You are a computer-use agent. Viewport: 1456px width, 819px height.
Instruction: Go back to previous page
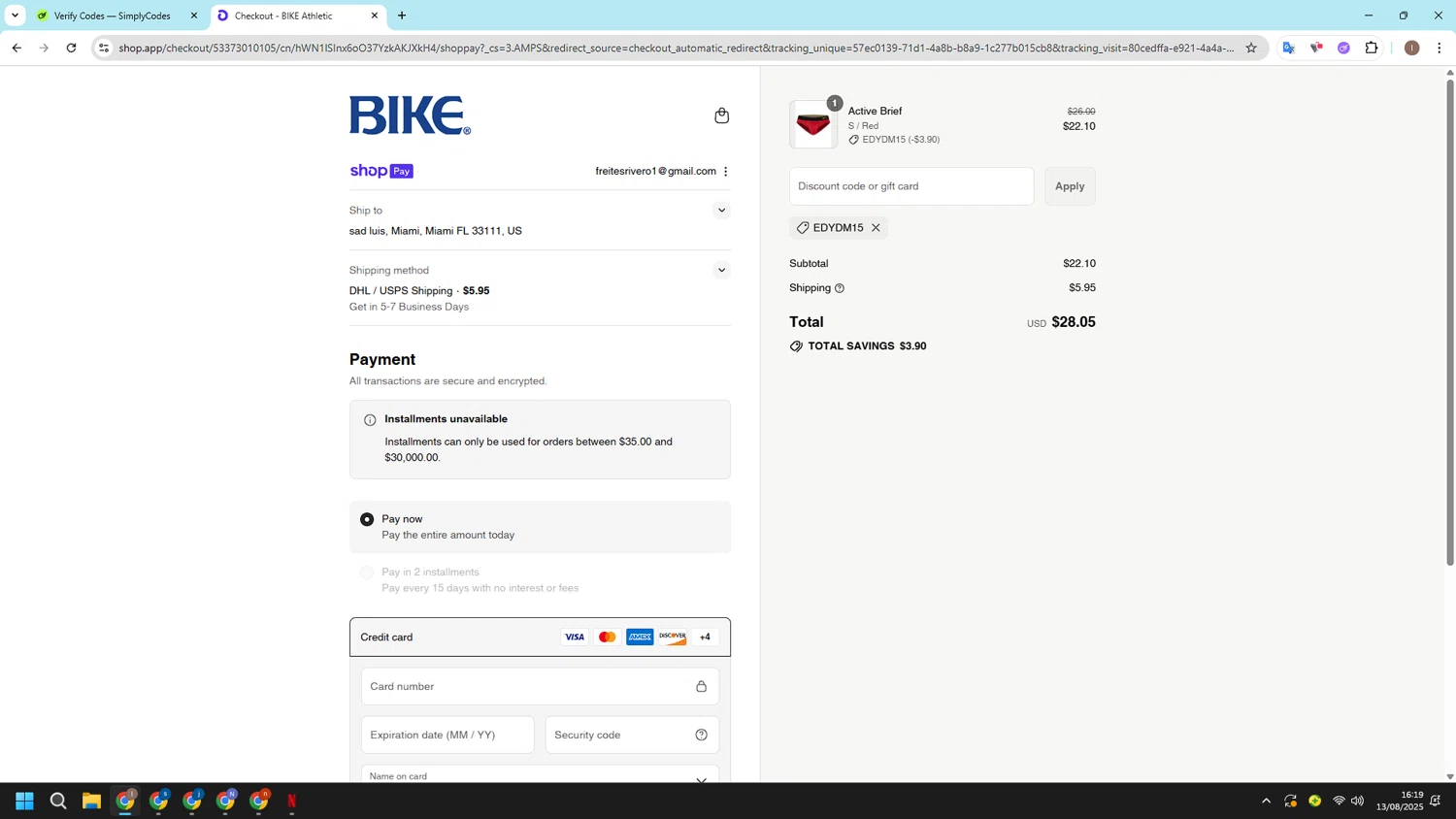point(17,48)
